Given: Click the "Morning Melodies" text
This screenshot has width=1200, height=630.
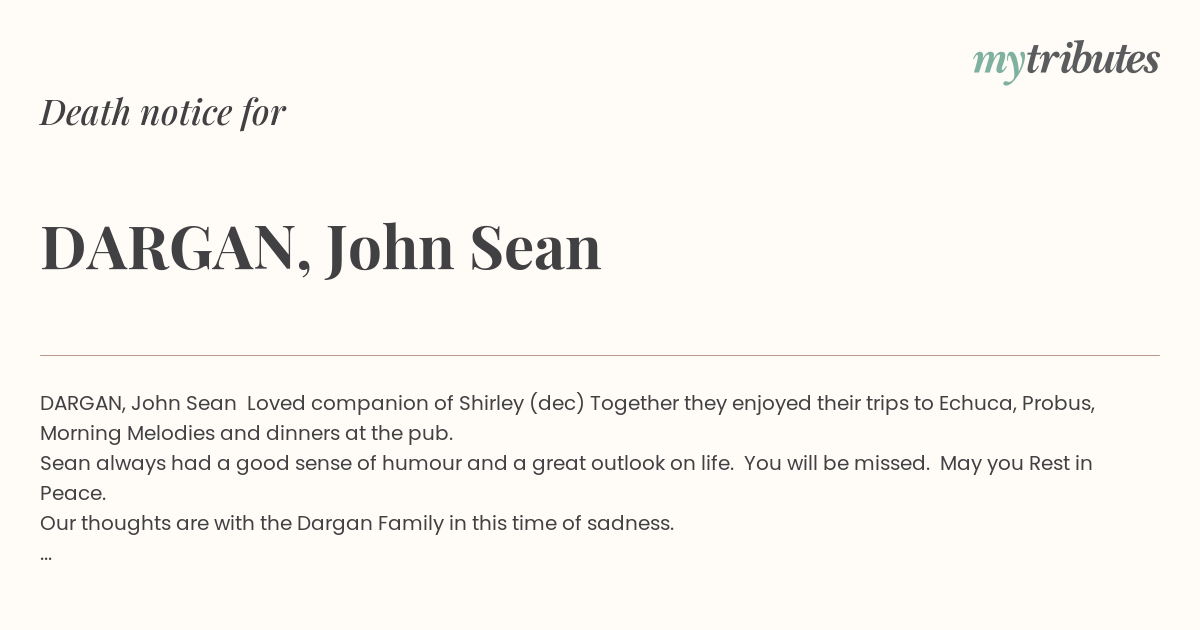Looking at the screenshot, I should click(128, 434).
